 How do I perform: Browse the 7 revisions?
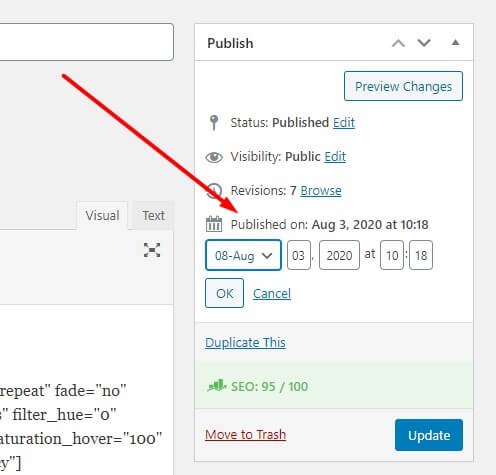point(321,191)
